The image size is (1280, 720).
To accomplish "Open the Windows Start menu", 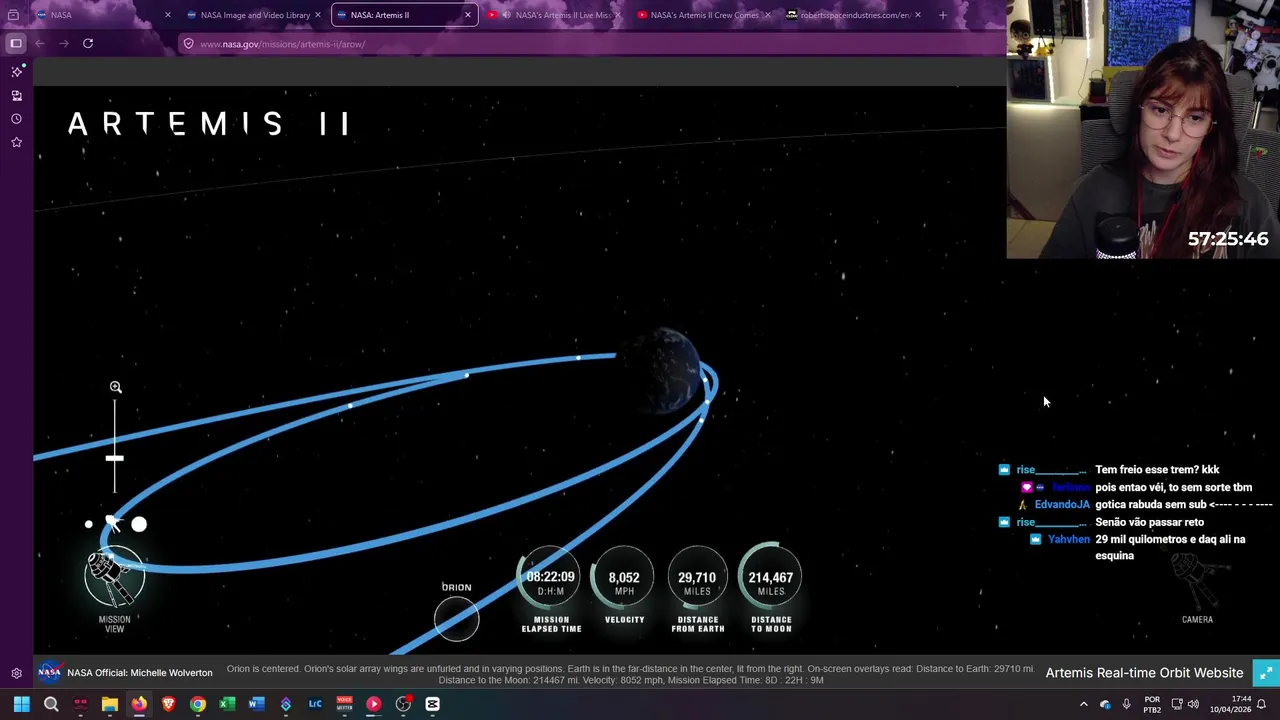I will [x=21, y=704].
